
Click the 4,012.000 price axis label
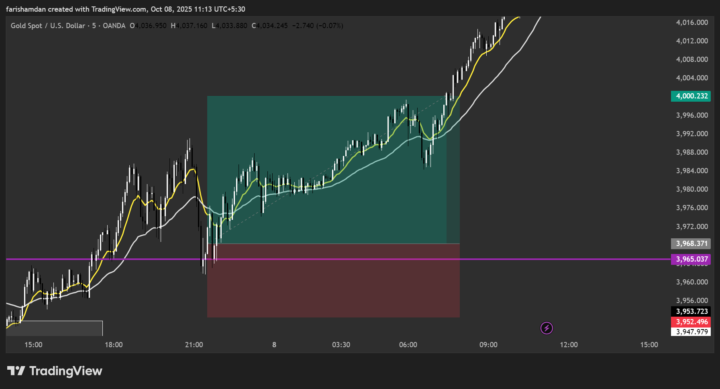pyautogui.click(x=692, y=41)
